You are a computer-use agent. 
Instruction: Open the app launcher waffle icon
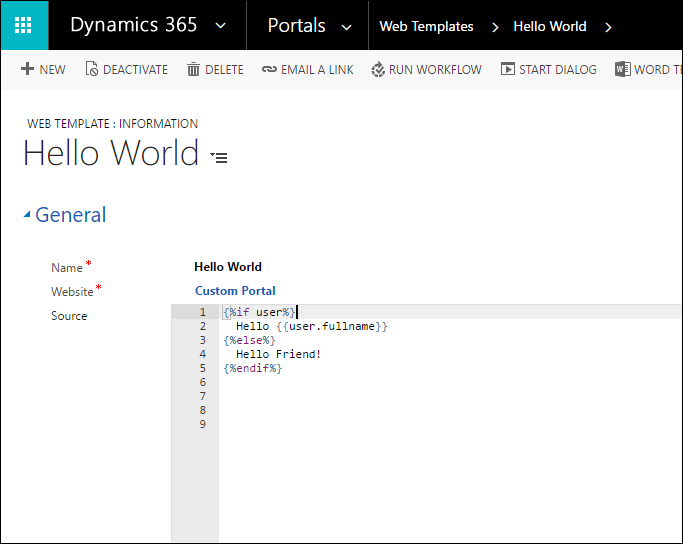(24, 25)
